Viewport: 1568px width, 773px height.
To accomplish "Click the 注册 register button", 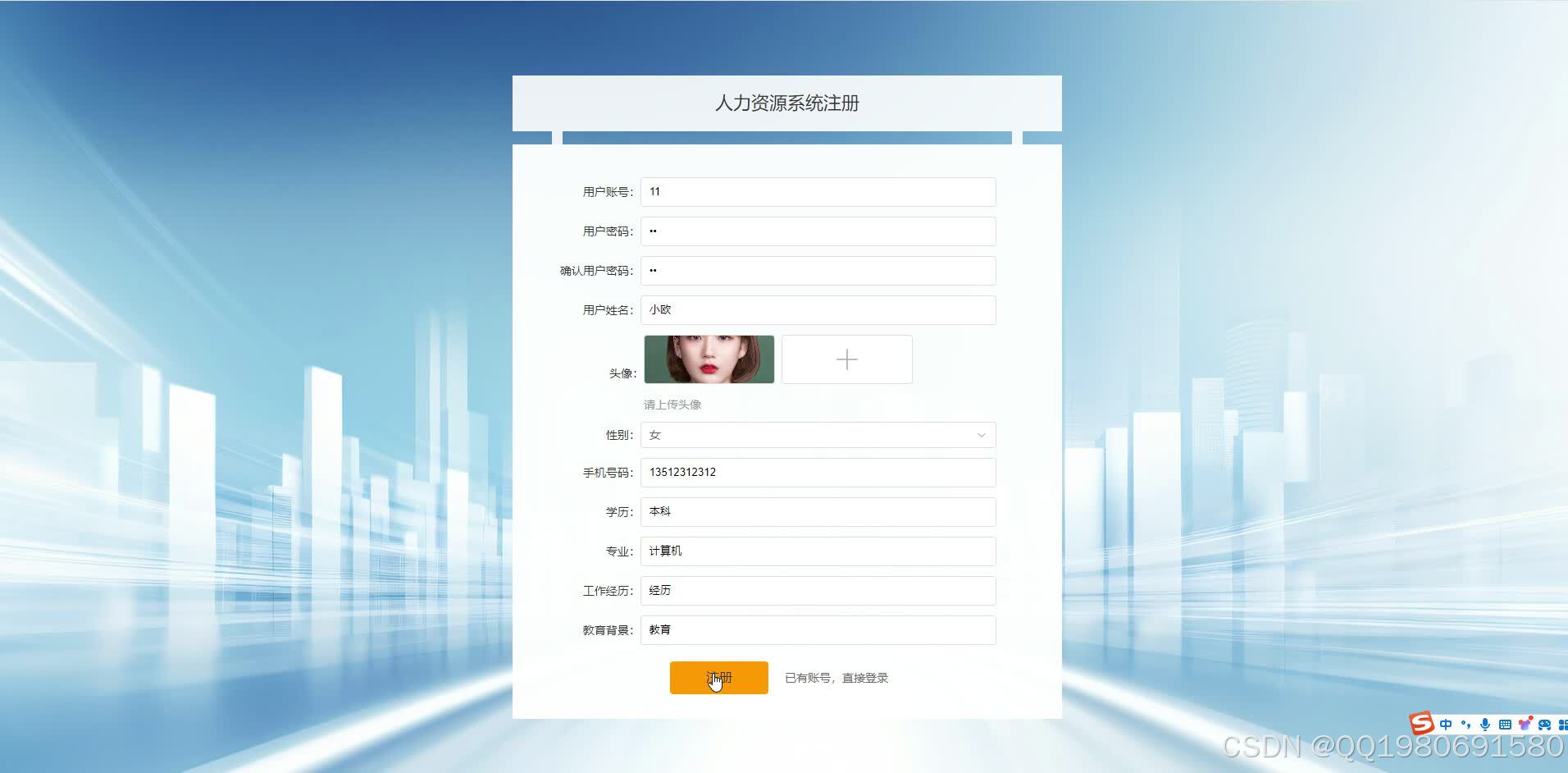I will [718, 677].
